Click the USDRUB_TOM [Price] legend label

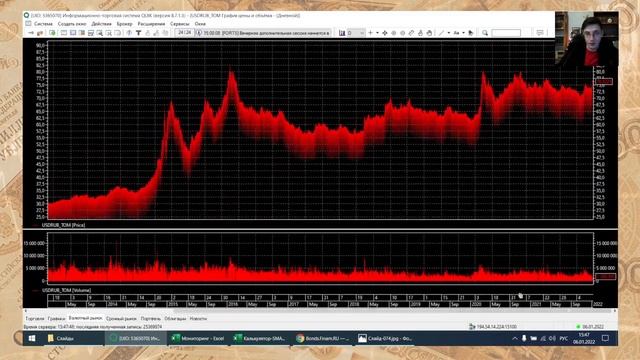point(63,225)
